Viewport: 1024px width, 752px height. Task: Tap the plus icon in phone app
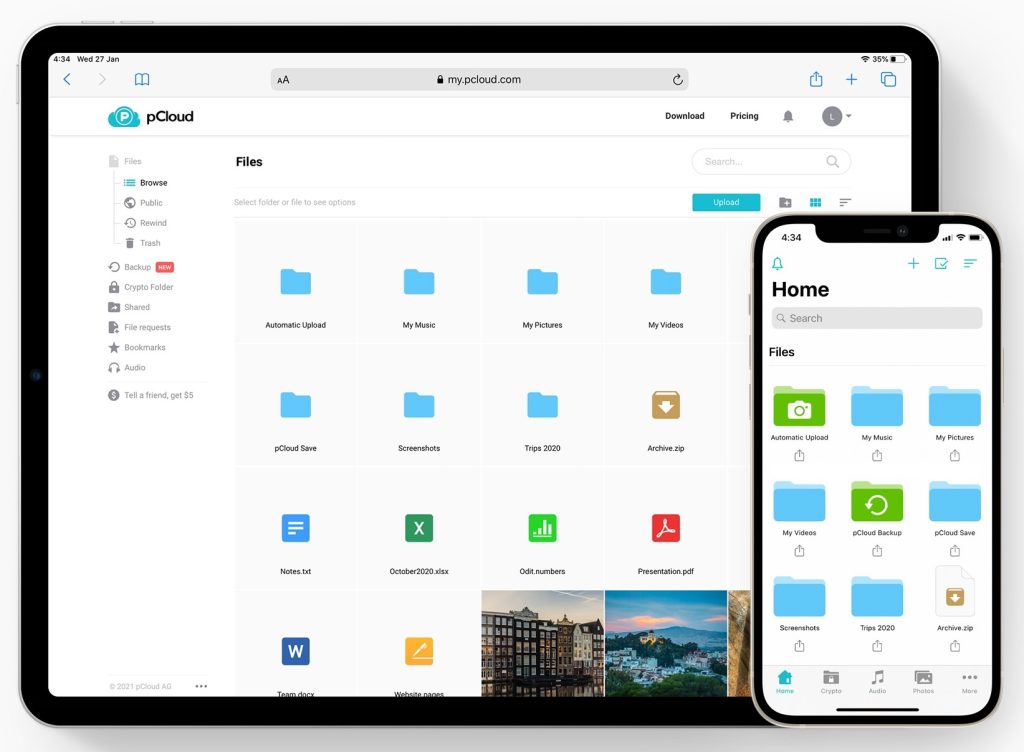pos(913,264)
